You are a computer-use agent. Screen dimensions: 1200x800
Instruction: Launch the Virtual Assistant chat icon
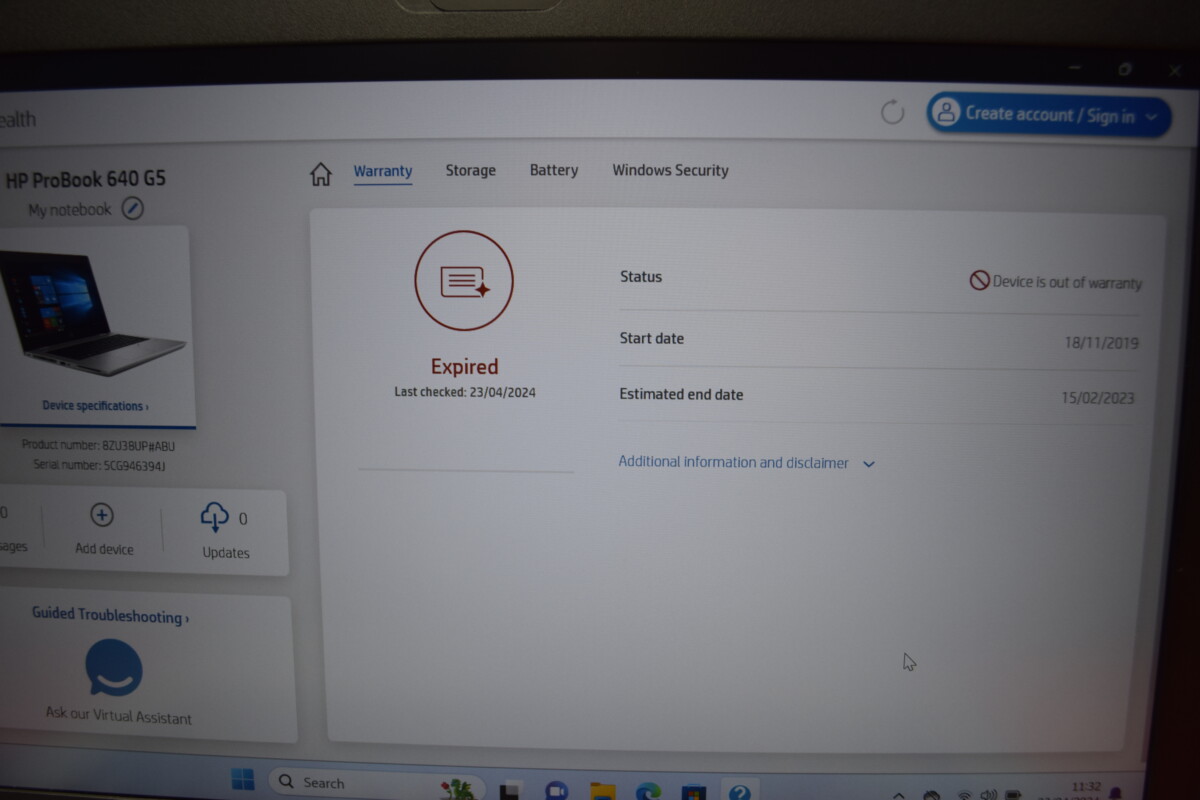pos(113,667)
